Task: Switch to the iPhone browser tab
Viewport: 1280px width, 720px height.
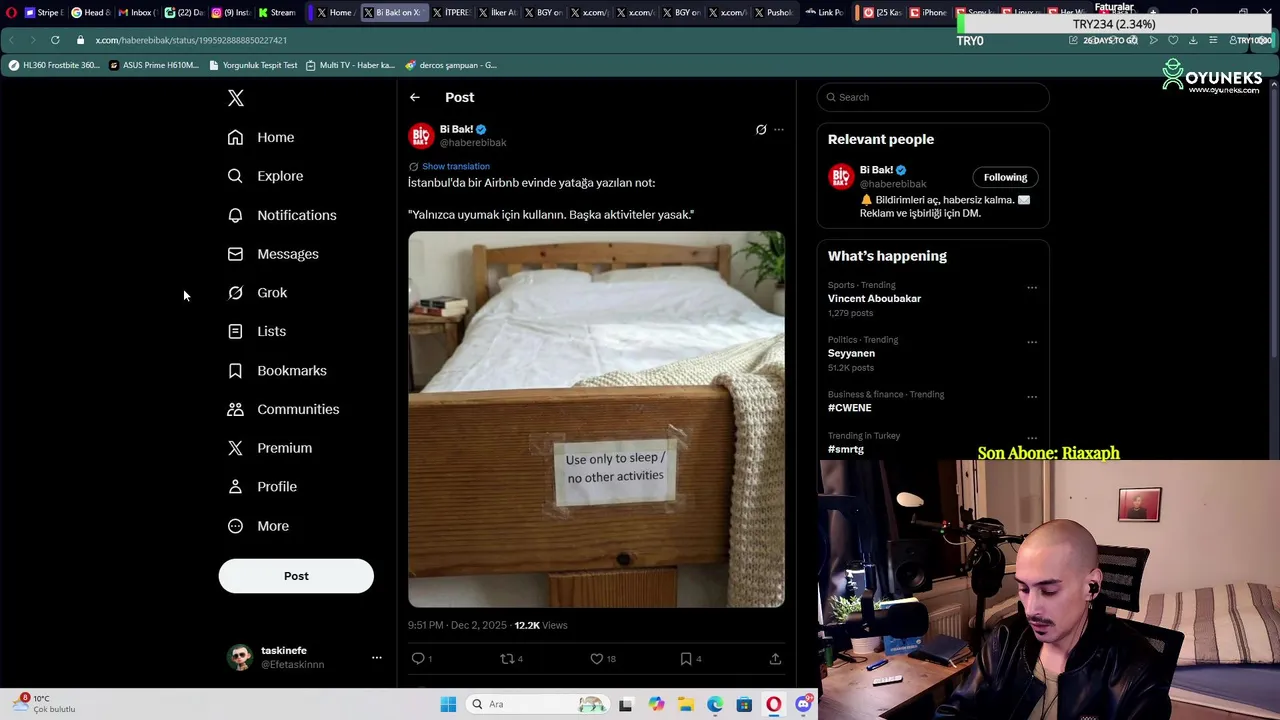Action: coord(928,13)
